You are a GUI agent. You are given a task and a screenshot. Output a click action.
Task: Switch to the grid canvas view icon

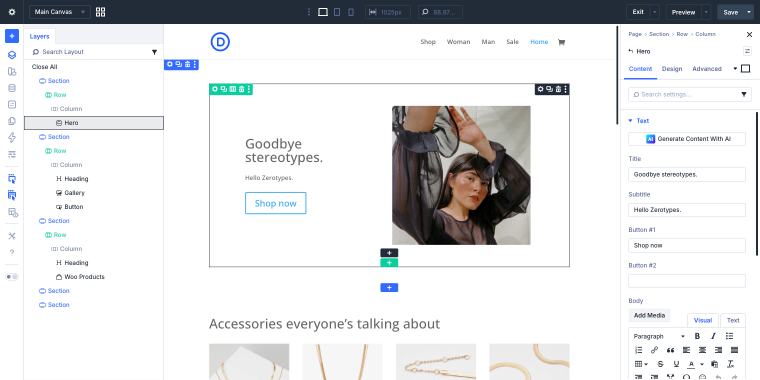pos(100,12)
